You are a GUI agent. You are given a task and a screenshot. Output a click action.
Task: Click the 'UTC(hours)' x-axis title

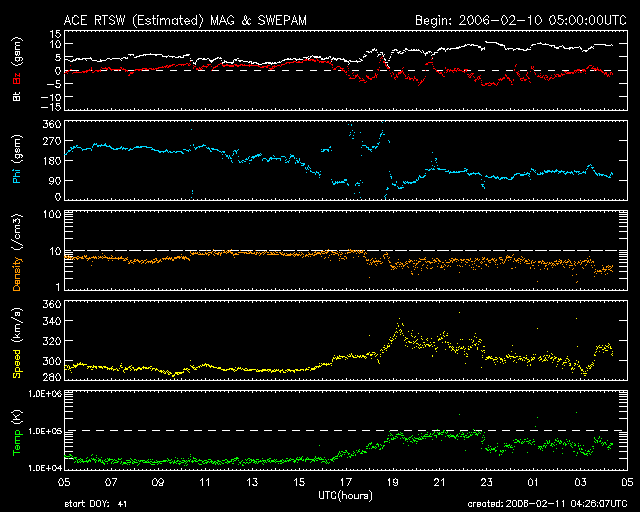click(x=345, y=496)
